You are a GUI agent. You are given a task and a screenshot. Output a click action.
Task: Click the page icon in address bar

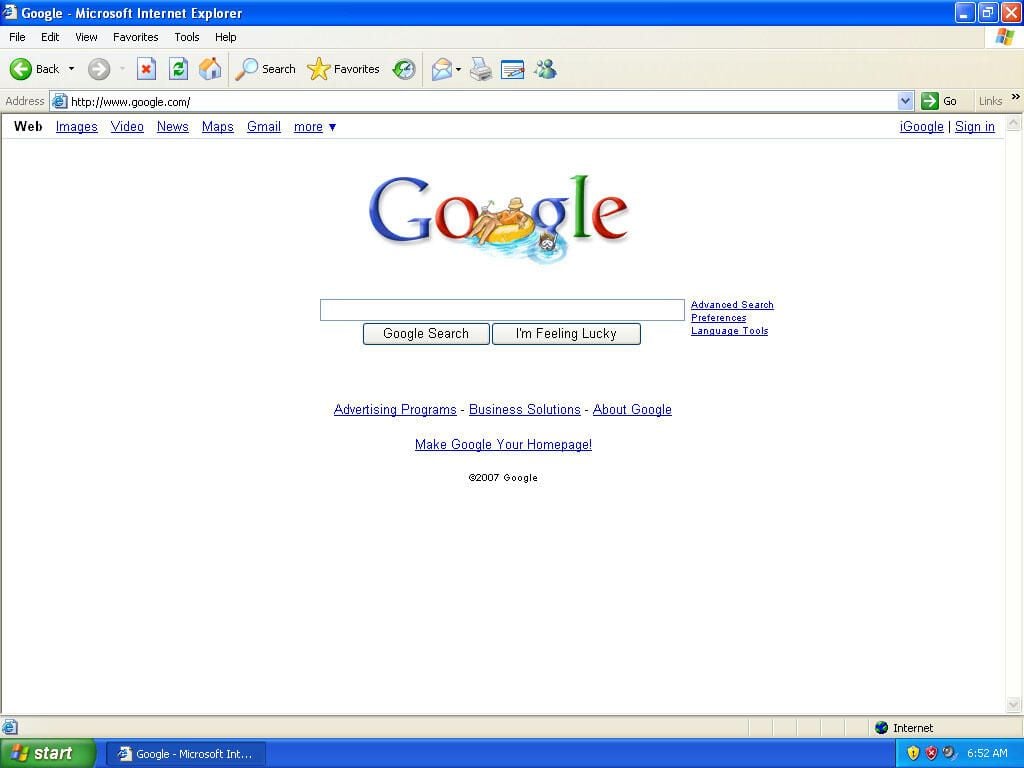[x=59, y=101]
